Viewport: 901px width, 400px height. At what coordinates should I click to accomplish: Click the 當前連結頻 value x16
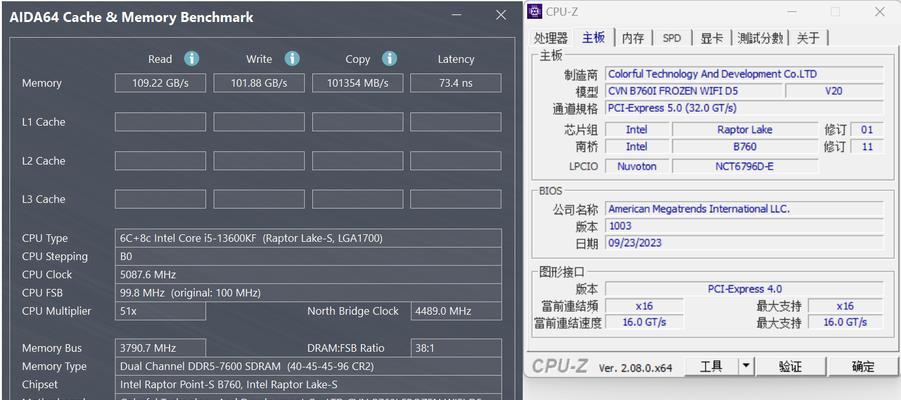point(644,306)
